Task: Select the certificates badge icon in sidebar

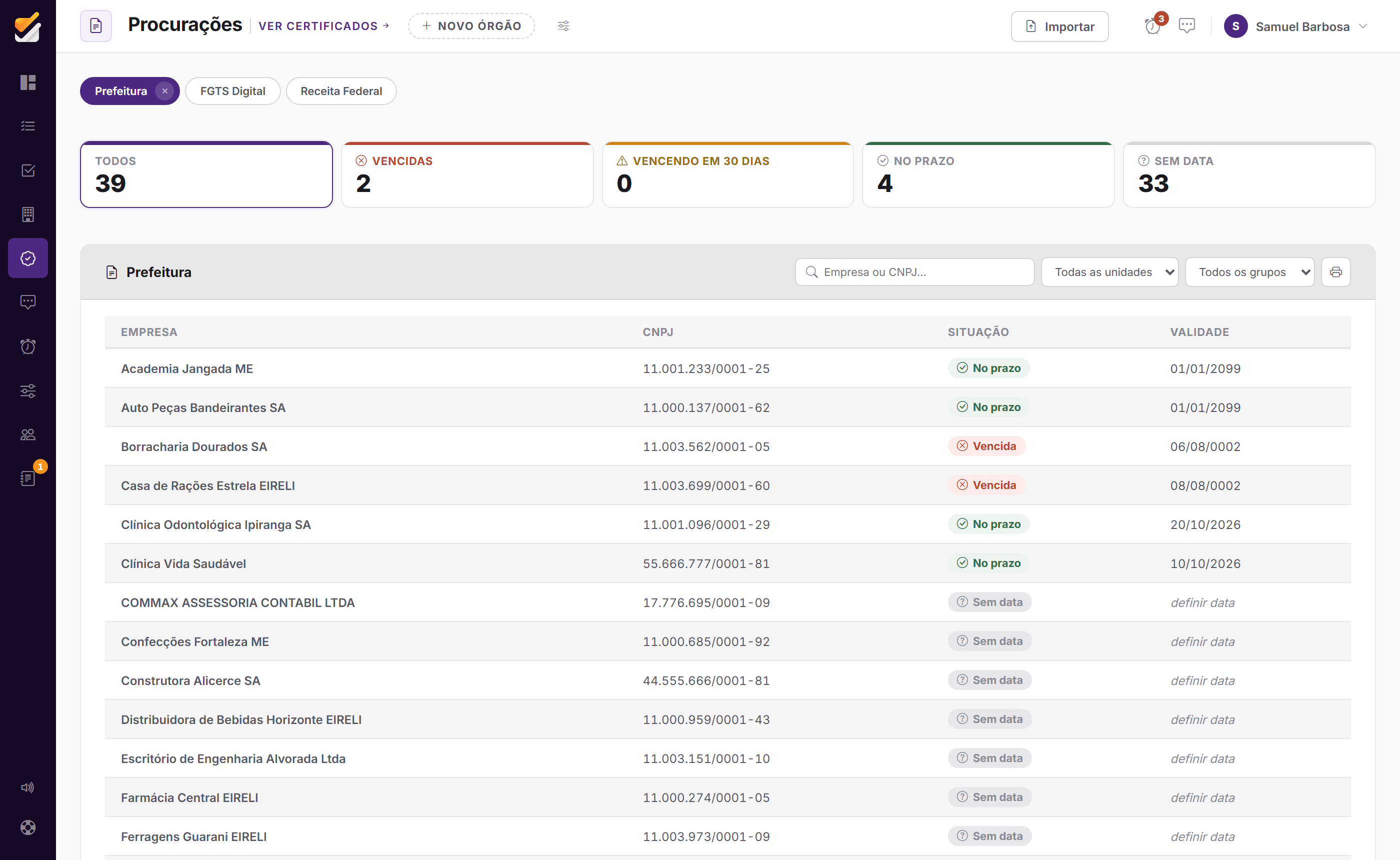Action: pyautogui.click(x=28, y=258)
